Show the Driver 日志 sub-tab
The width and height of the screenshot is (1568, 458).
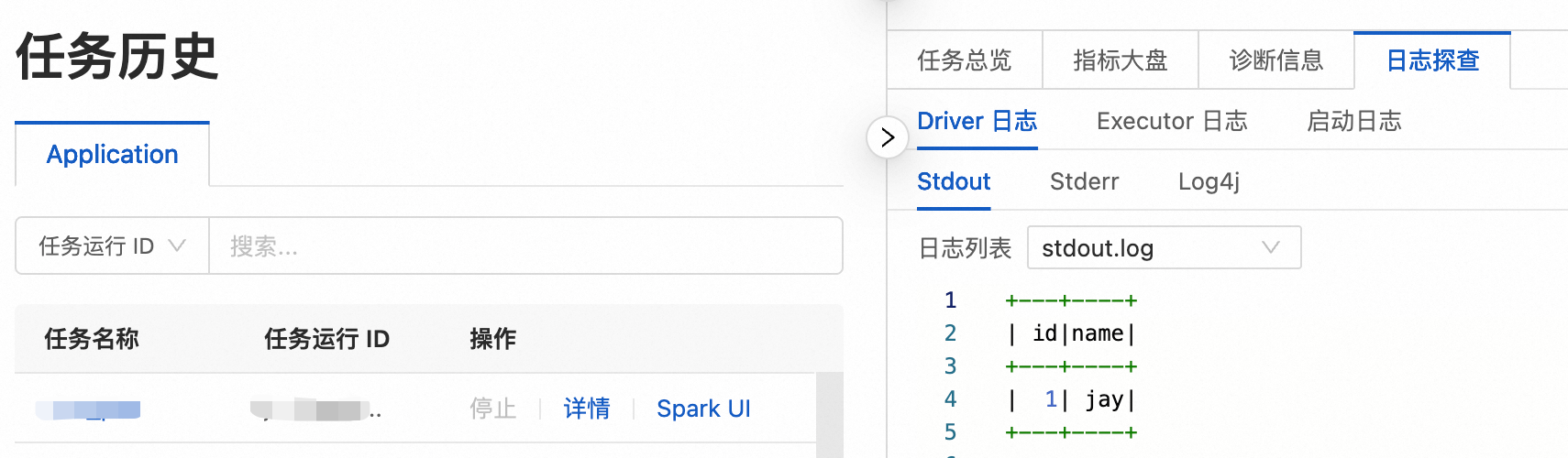coord(977,121)
